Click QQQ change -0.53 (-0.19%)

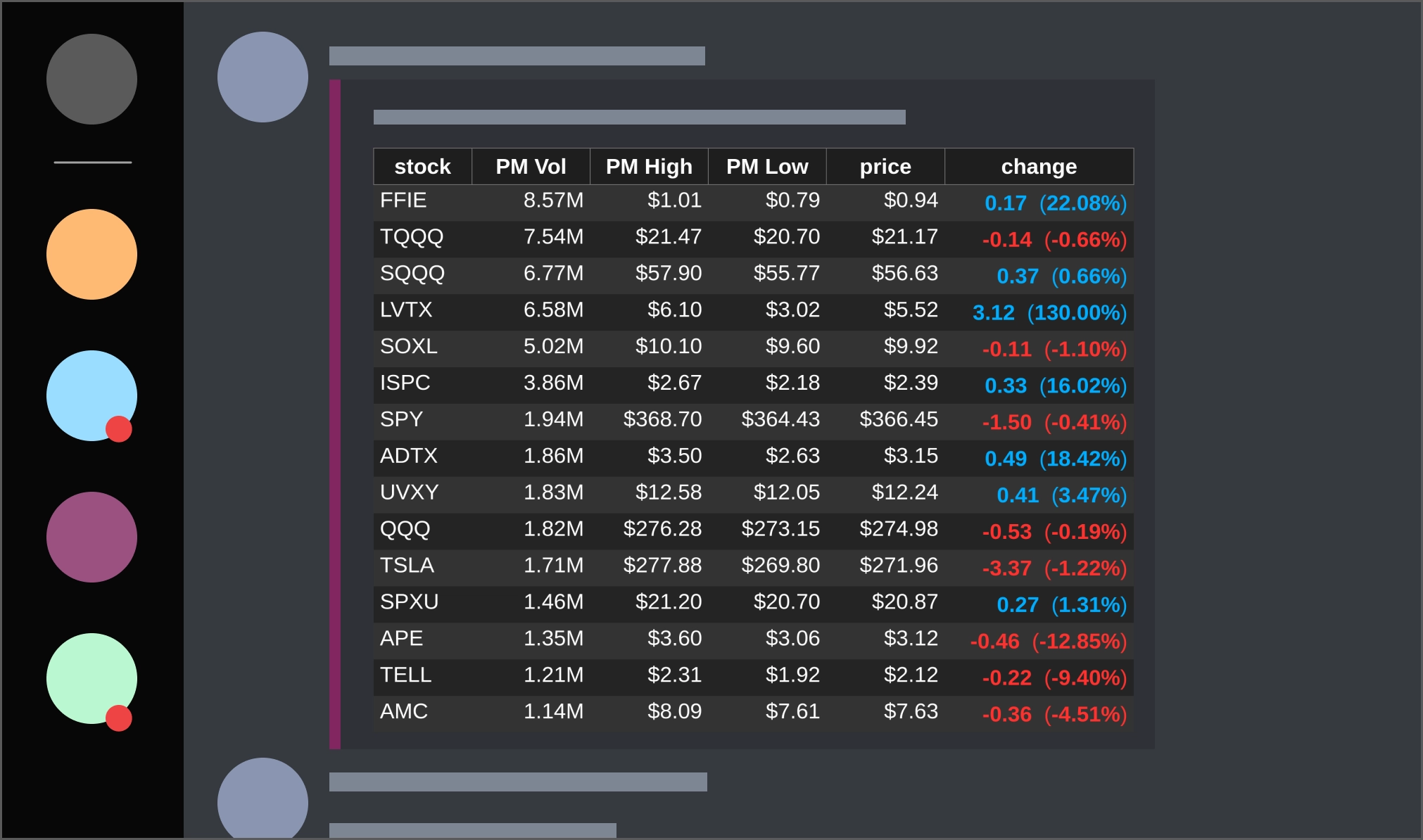(1054, 532)
